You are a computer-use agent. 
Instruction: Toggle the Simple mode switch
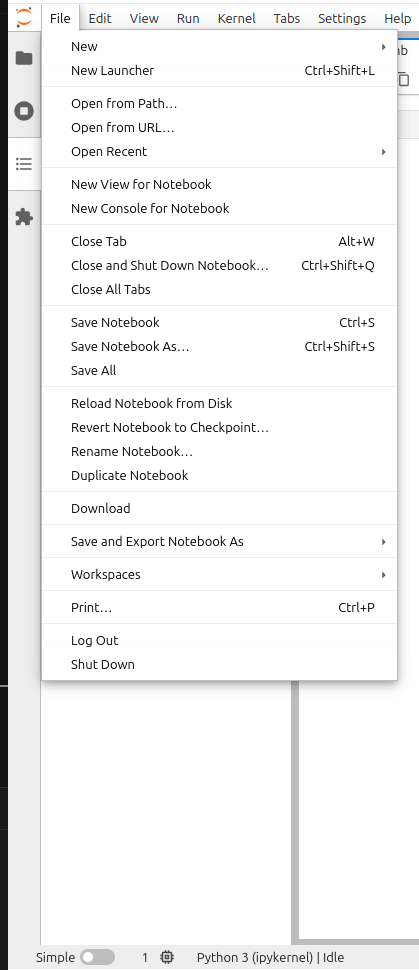[x=98, y=957]
